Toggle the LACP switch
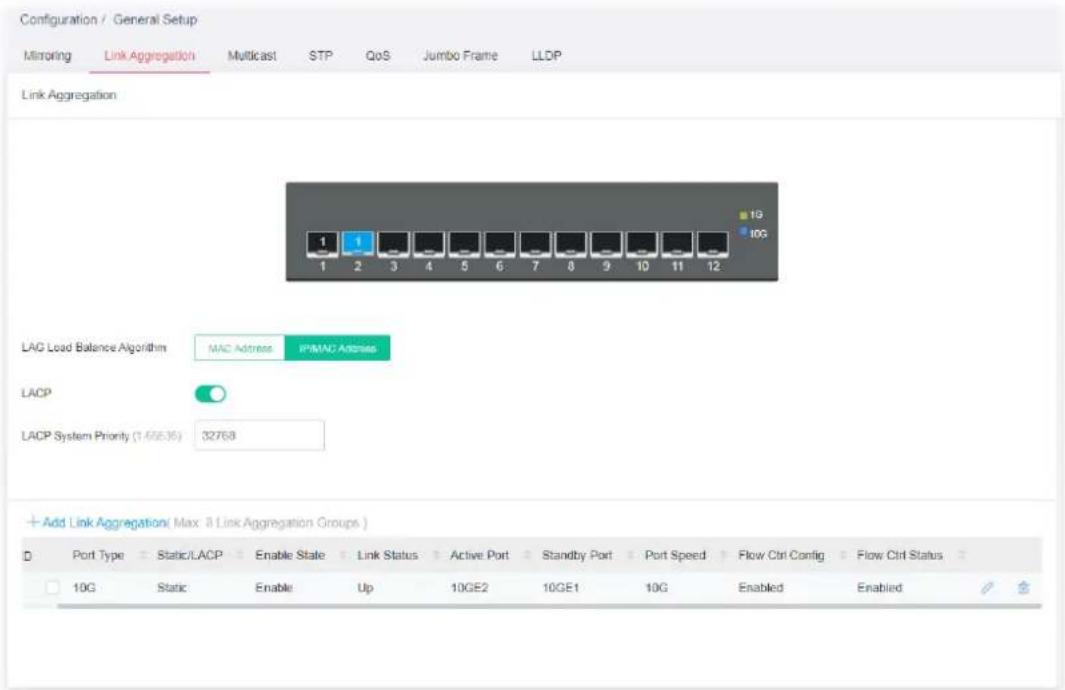This screenshot has width=1065, height=690. point(211,394)
